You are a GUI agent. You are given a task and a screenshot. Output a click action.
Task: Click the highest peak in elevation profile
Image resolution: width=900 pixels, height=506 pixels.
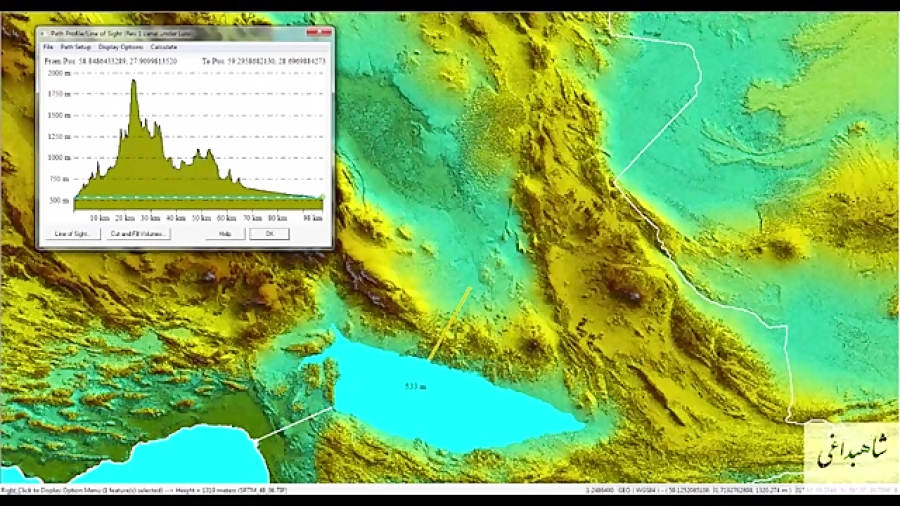click(x=134, y=81)
